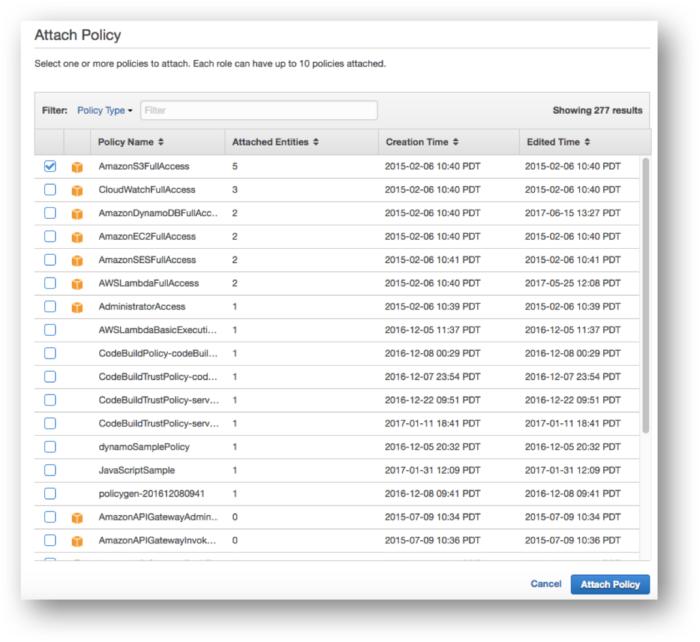Viewport: 700px width, 642px height.
Task: Click the orange icon for AmazonAPIGatewayAdmin...
Action: (77, 517)
